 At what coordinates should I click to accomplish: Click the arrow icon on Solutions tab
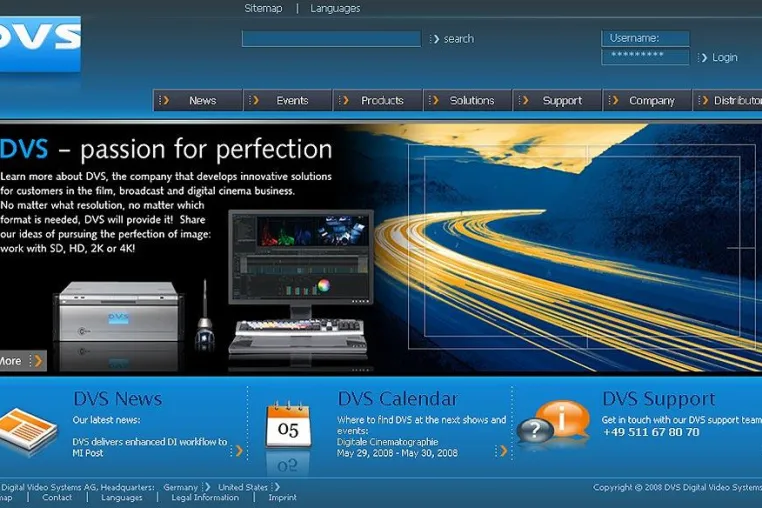coord(434,100)
